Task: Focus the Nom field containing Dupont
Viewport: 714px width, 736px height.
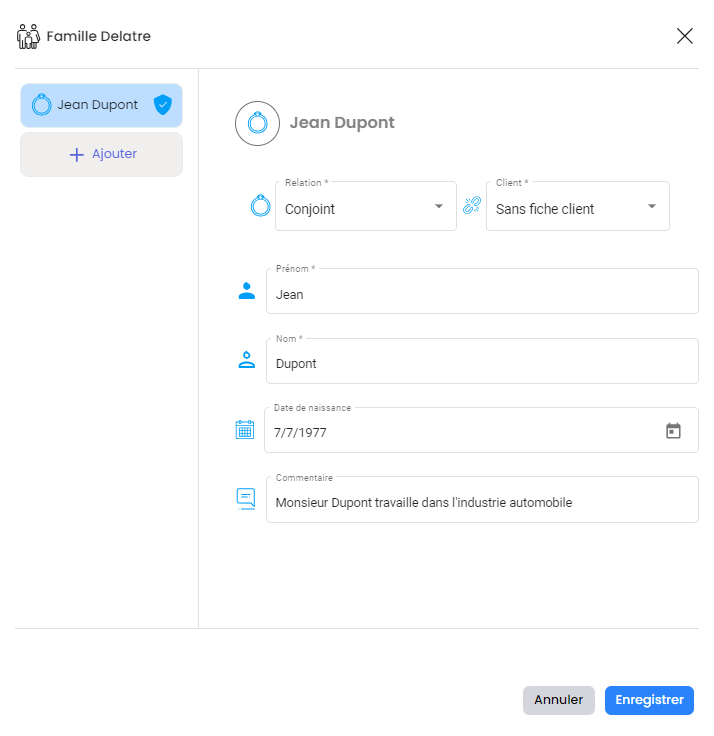Action: [x=482, y=361]
